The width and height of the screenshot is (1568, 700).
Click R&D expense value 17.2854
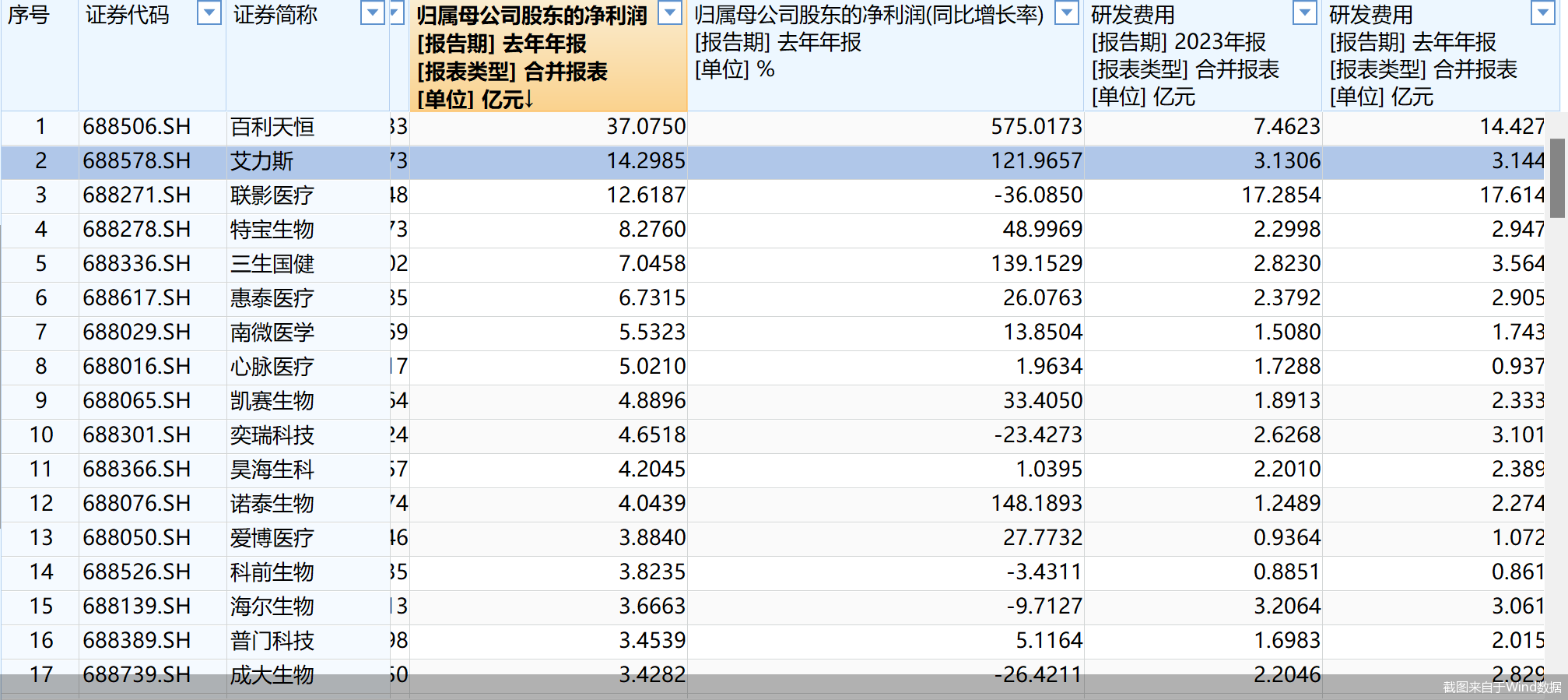[x=1281, y=195]
